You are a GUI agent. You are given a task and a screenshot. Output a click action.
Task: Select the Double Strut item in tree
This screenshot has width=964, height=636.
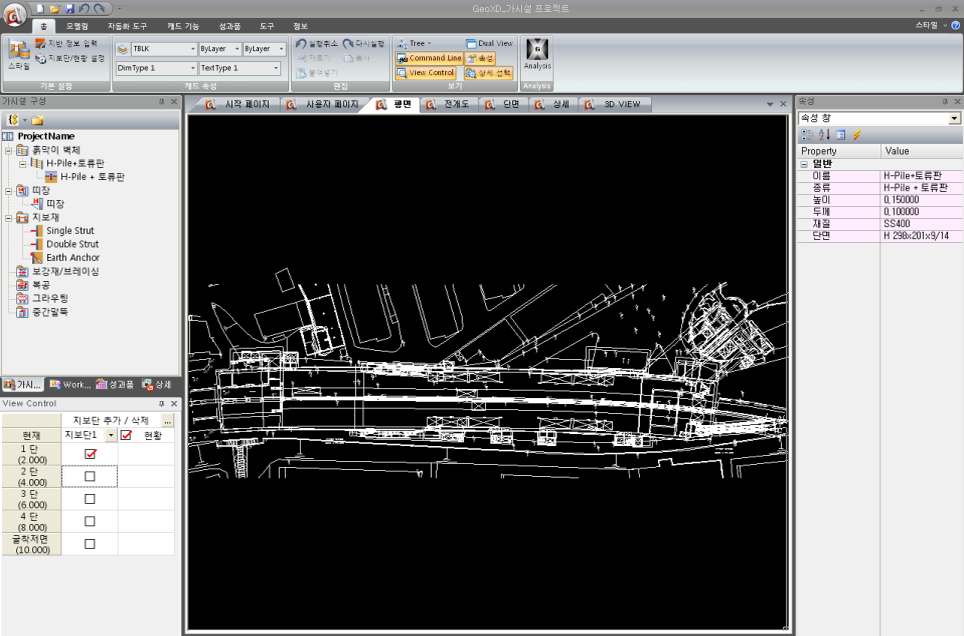[72, 244]
